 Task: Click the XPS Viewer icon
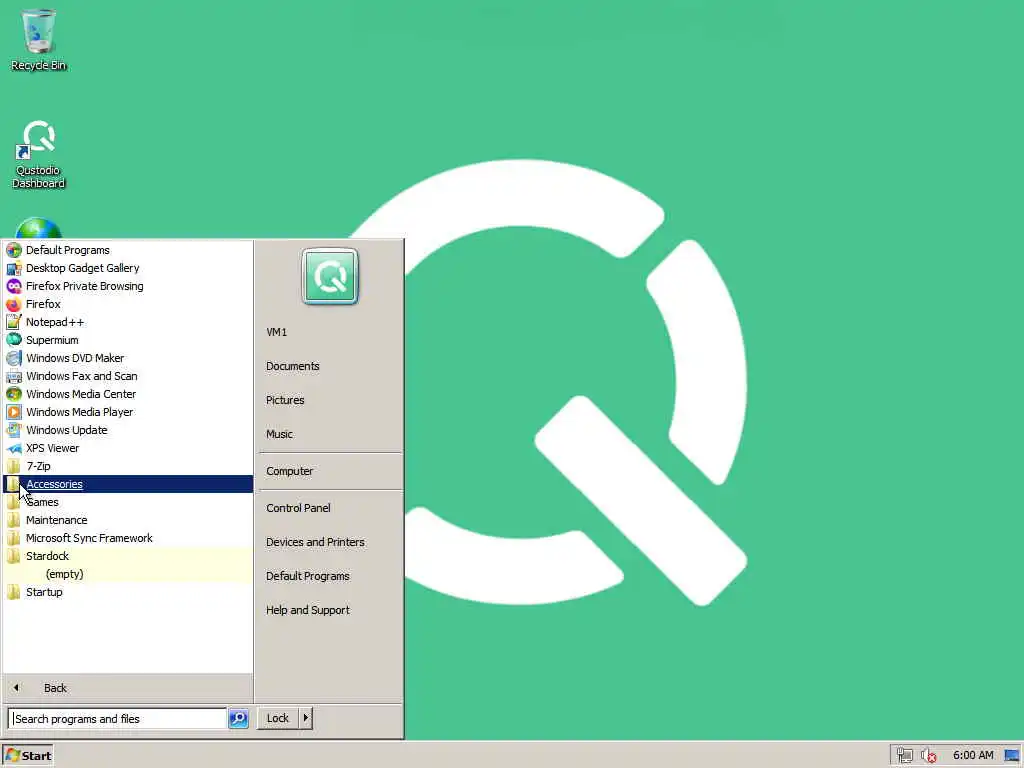(x=14, y=448)
